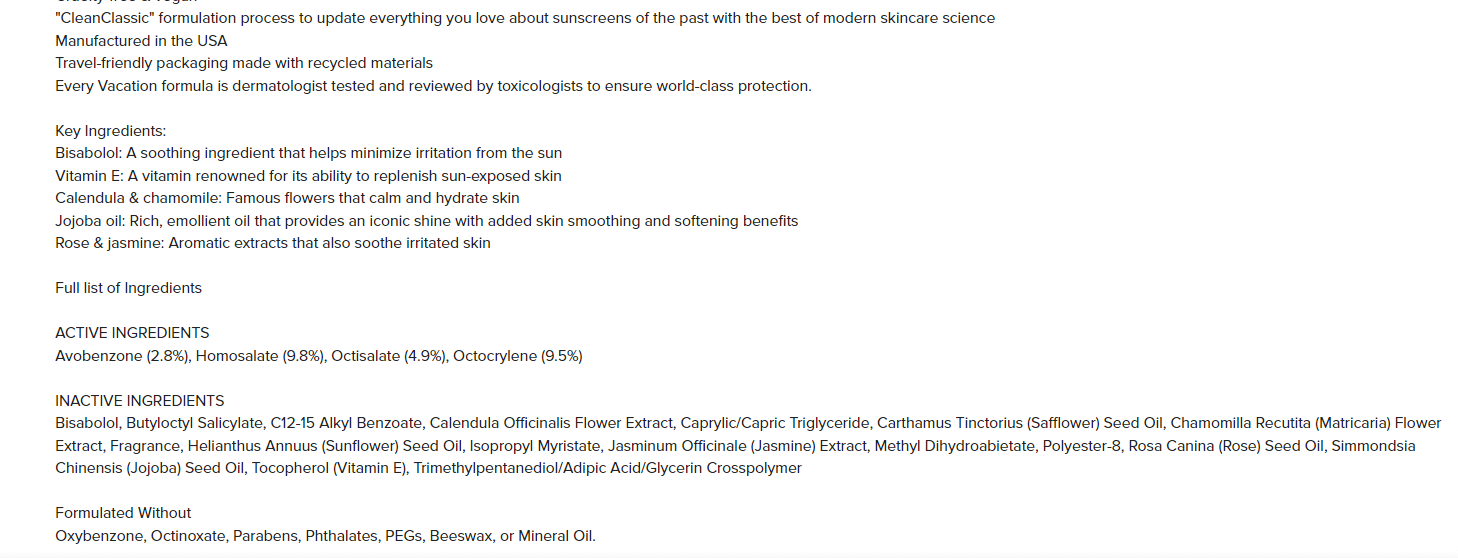Click the line starting with "Oxybenzone, Octinoxate"

325,536
